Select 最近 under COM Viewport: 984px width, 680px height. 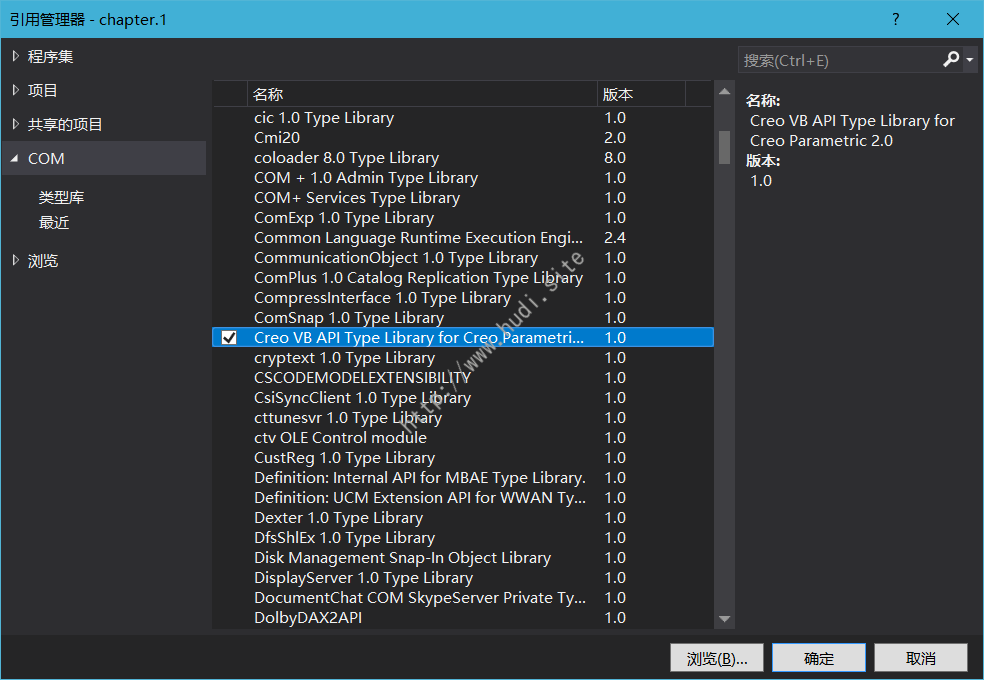(53, 223)
